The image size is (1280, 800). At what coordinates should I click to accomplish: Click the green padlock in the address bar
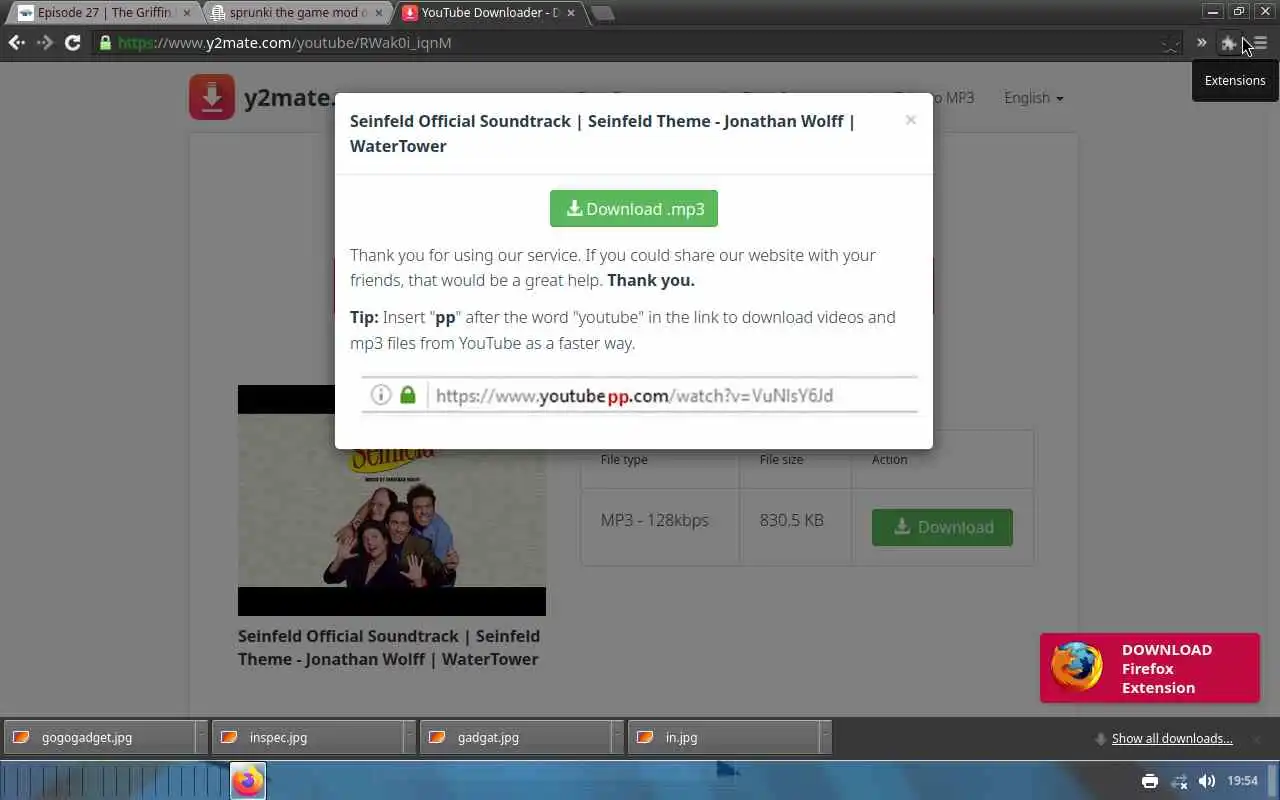click(x=105, y=43)
